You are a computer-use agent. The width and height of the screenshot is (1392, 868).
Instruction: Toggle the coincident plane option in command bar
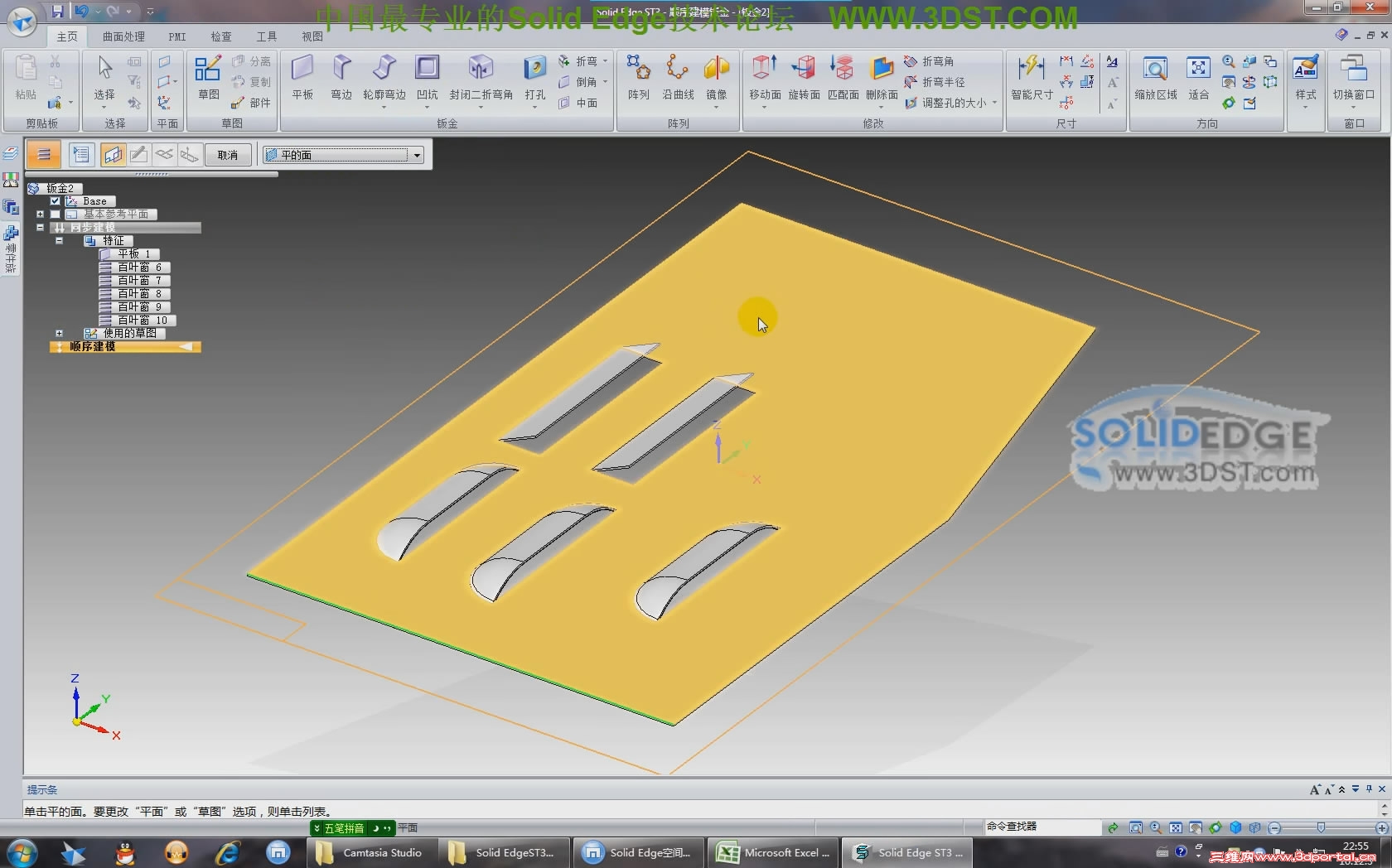tap(113, 155)
